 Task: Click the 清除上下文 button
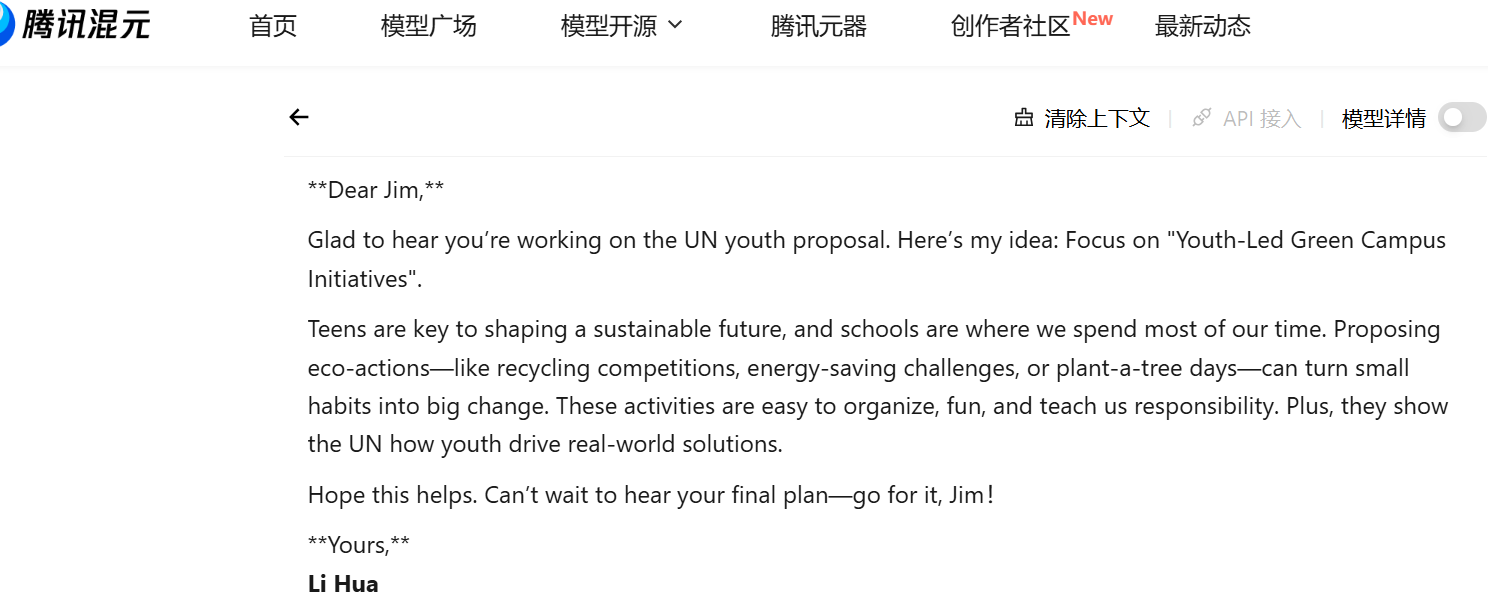pos(1082,118)
